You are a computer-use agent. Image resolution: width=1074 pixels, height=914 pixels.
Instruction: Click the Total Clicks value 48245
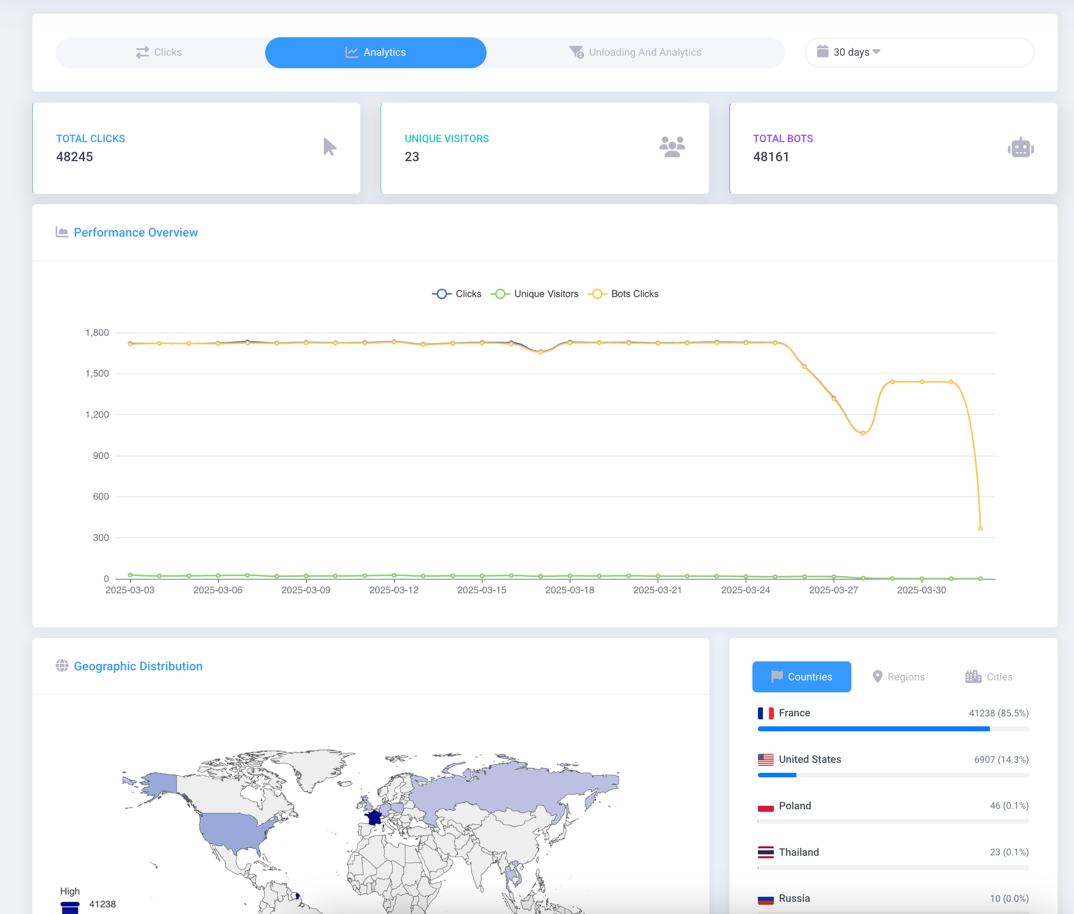(x=75, y=157)
